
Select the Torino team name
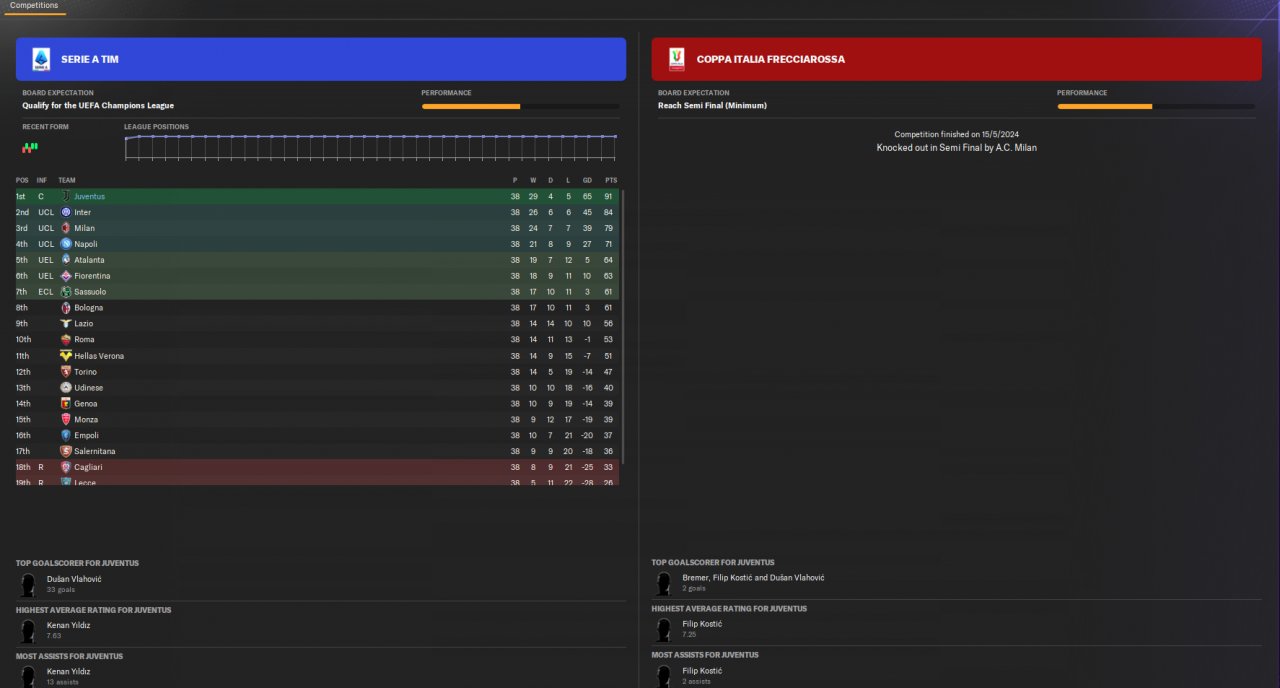85,372
